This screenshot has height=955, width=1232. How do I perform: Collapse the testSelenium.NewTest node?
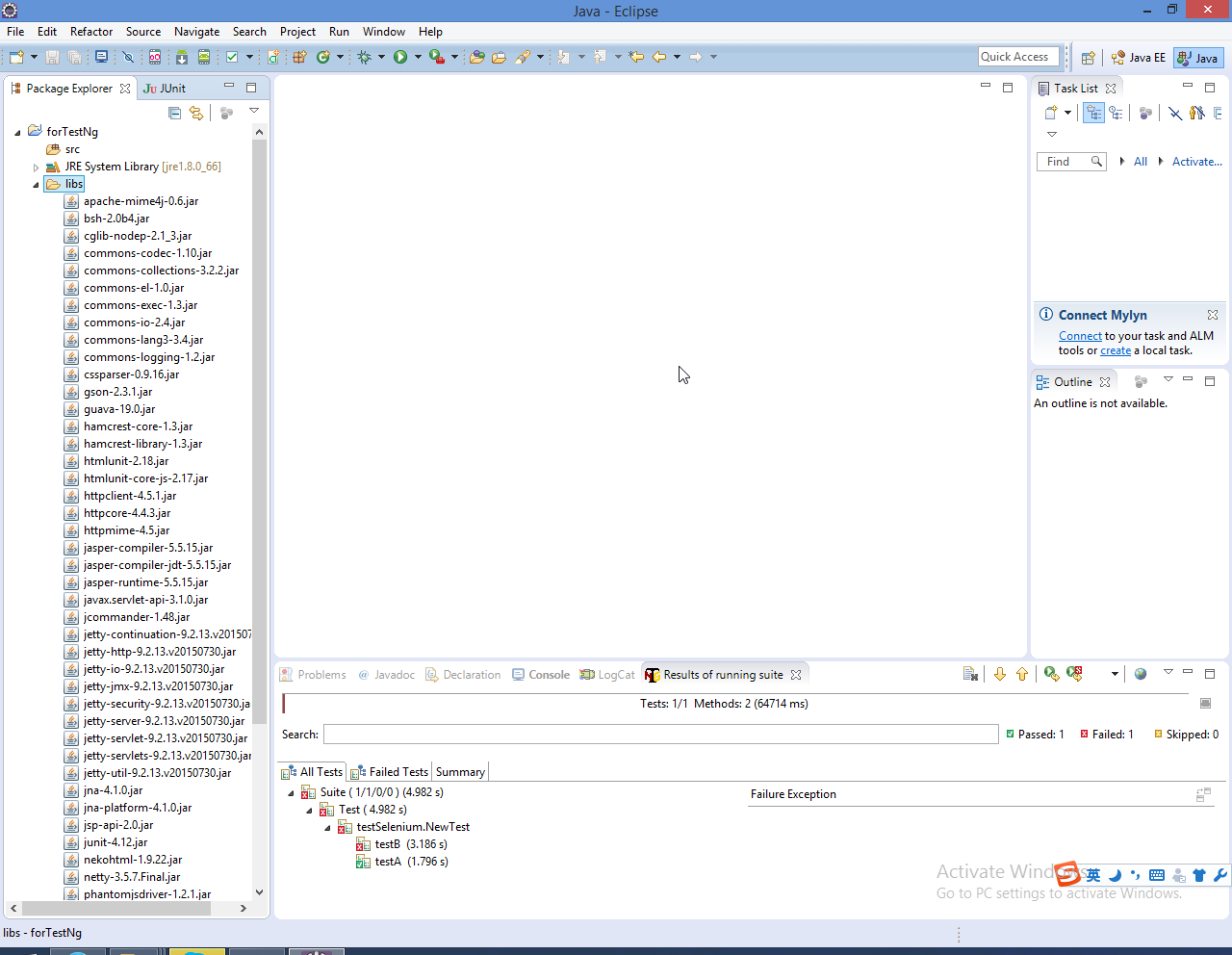pyautogui.click(x=327, y=827)
